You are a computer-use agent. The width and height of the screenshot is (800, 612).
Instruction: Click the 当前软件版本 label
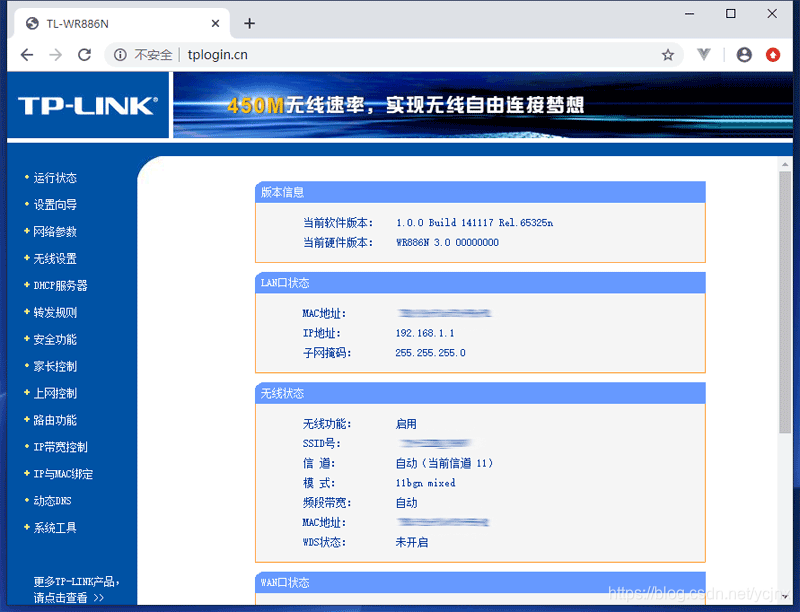(338, 222)
